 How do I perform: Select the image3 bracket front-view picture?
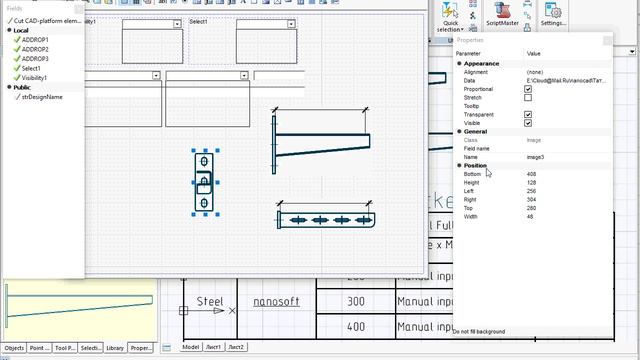click(204, 182)
